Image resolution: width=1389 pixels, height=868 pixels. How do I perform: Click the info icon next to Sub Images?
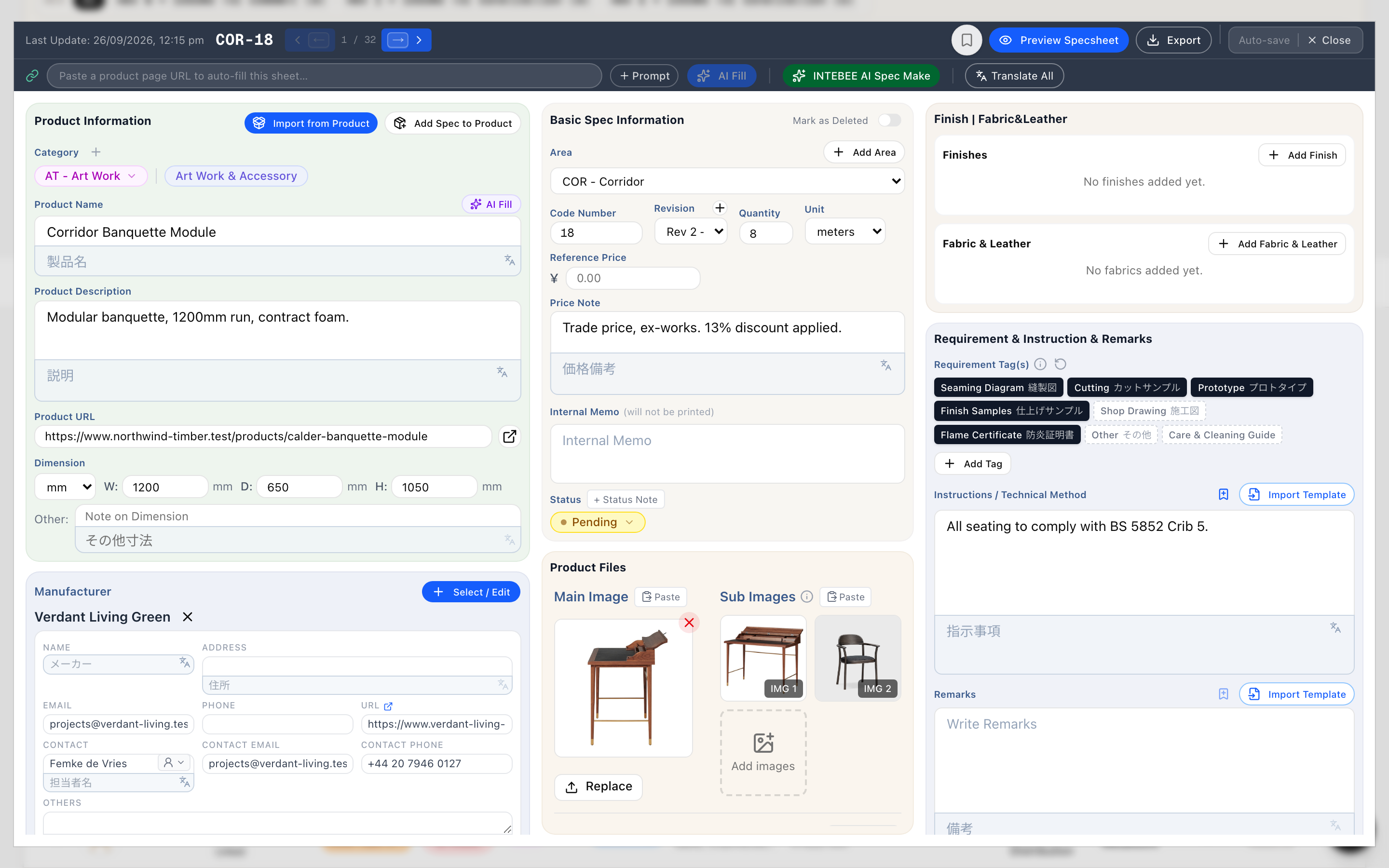pos(806,597)
